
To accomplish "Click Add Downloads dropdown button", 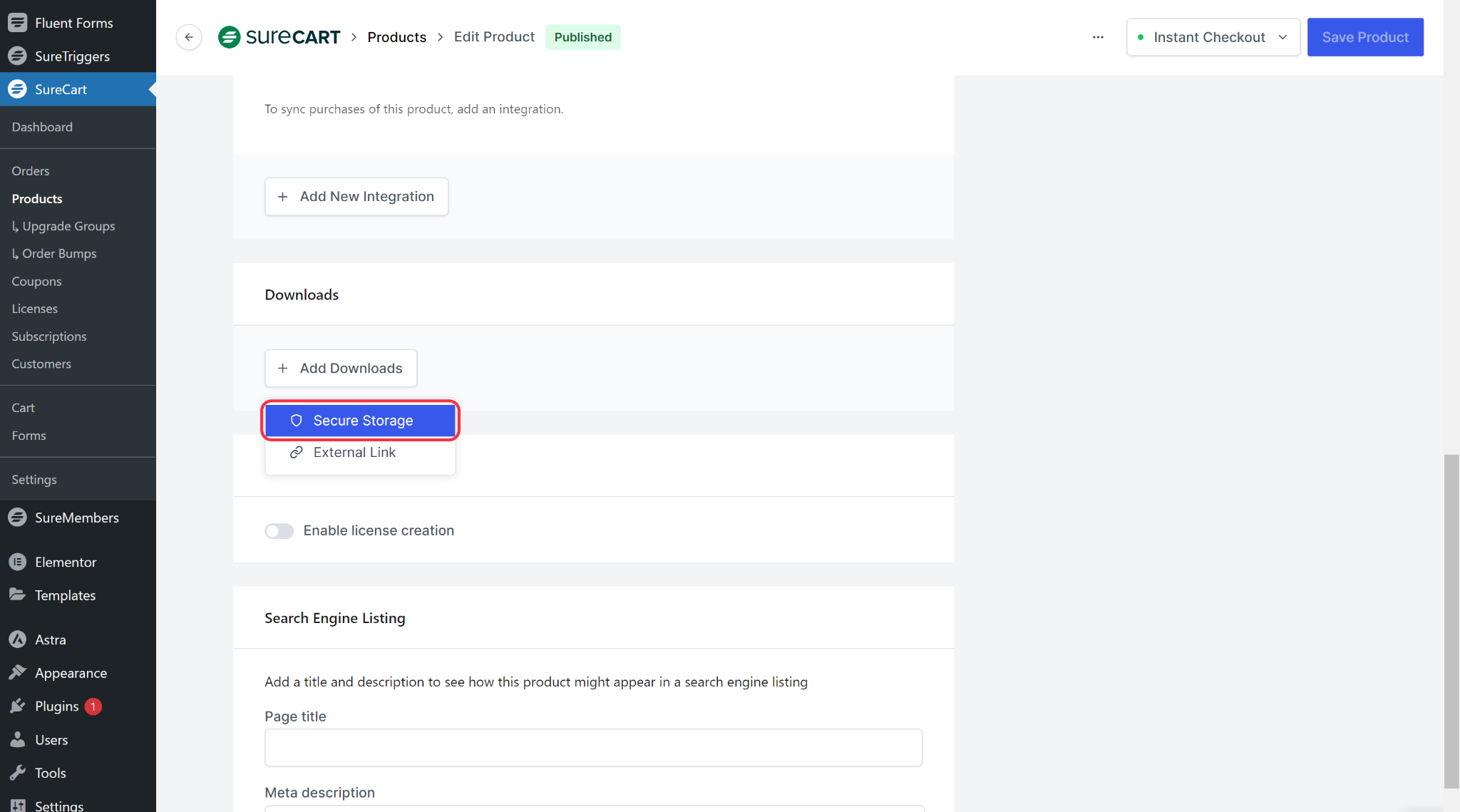I will [341, 368].
